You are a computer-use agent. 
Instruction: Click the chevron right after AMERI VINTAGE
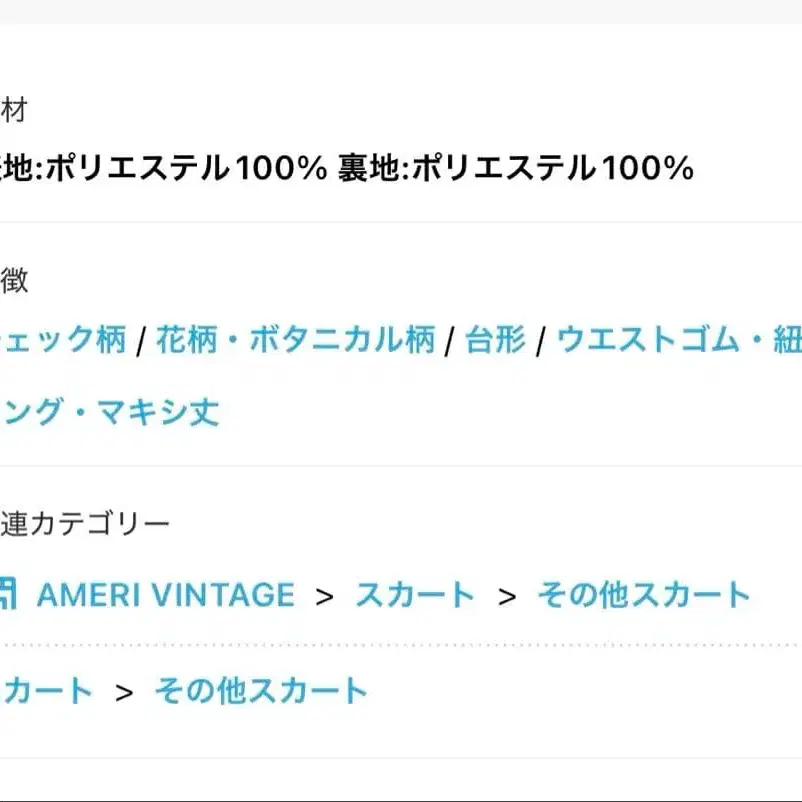324,597
